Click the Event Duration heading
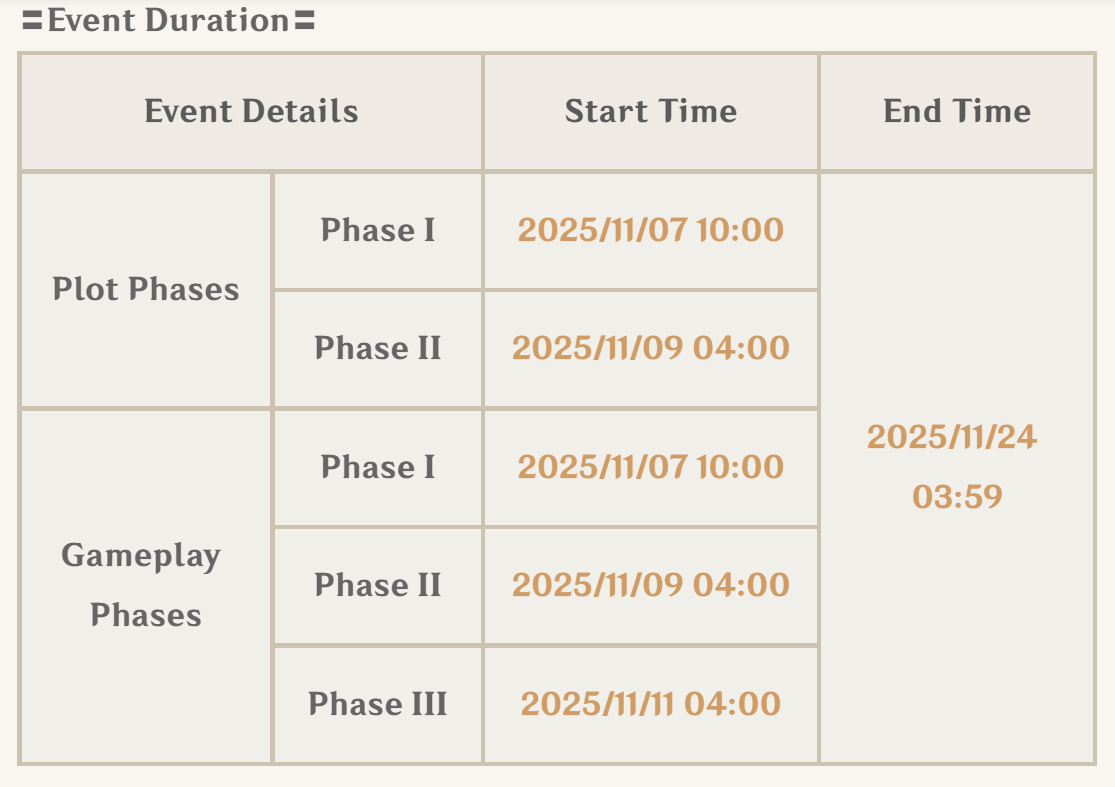The height and width of the screenshot is (787, 1115). coord(168,20)
